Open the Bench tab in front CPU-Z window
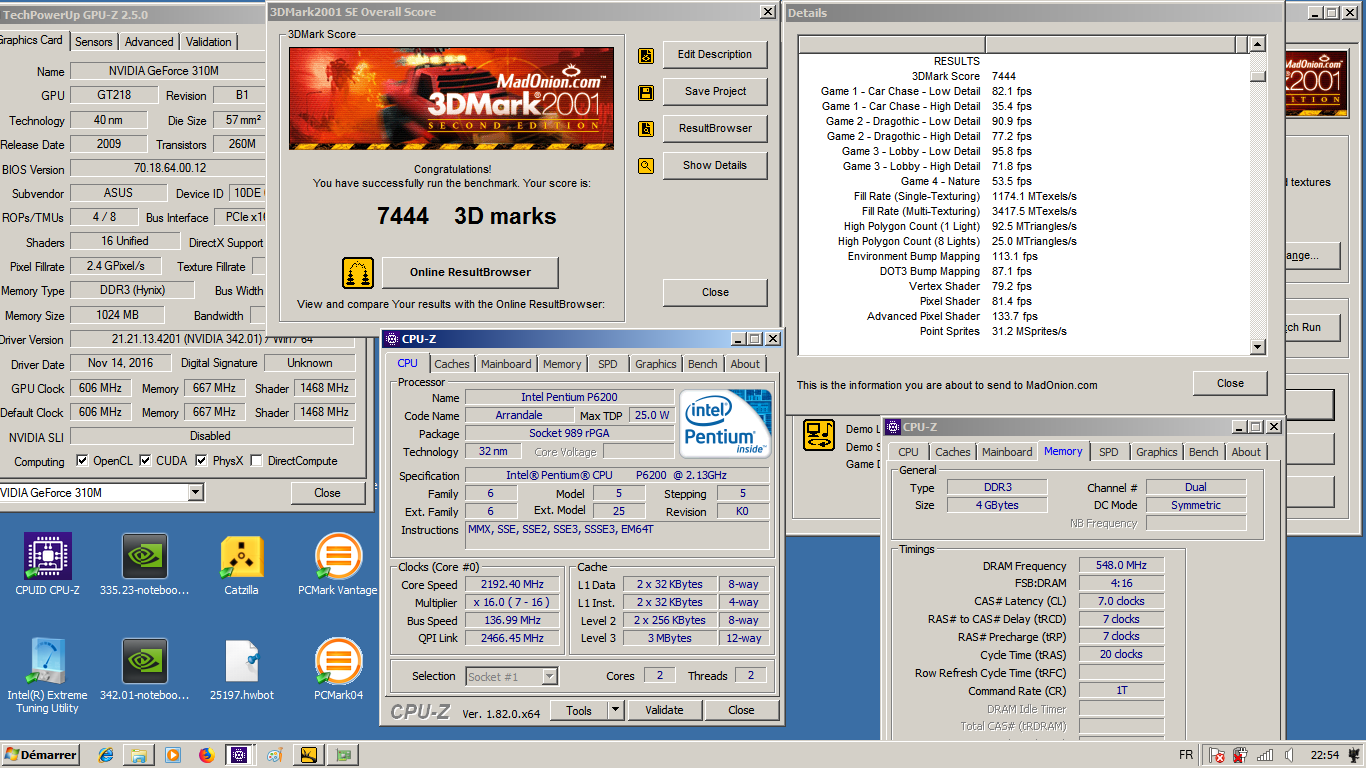 703,364
